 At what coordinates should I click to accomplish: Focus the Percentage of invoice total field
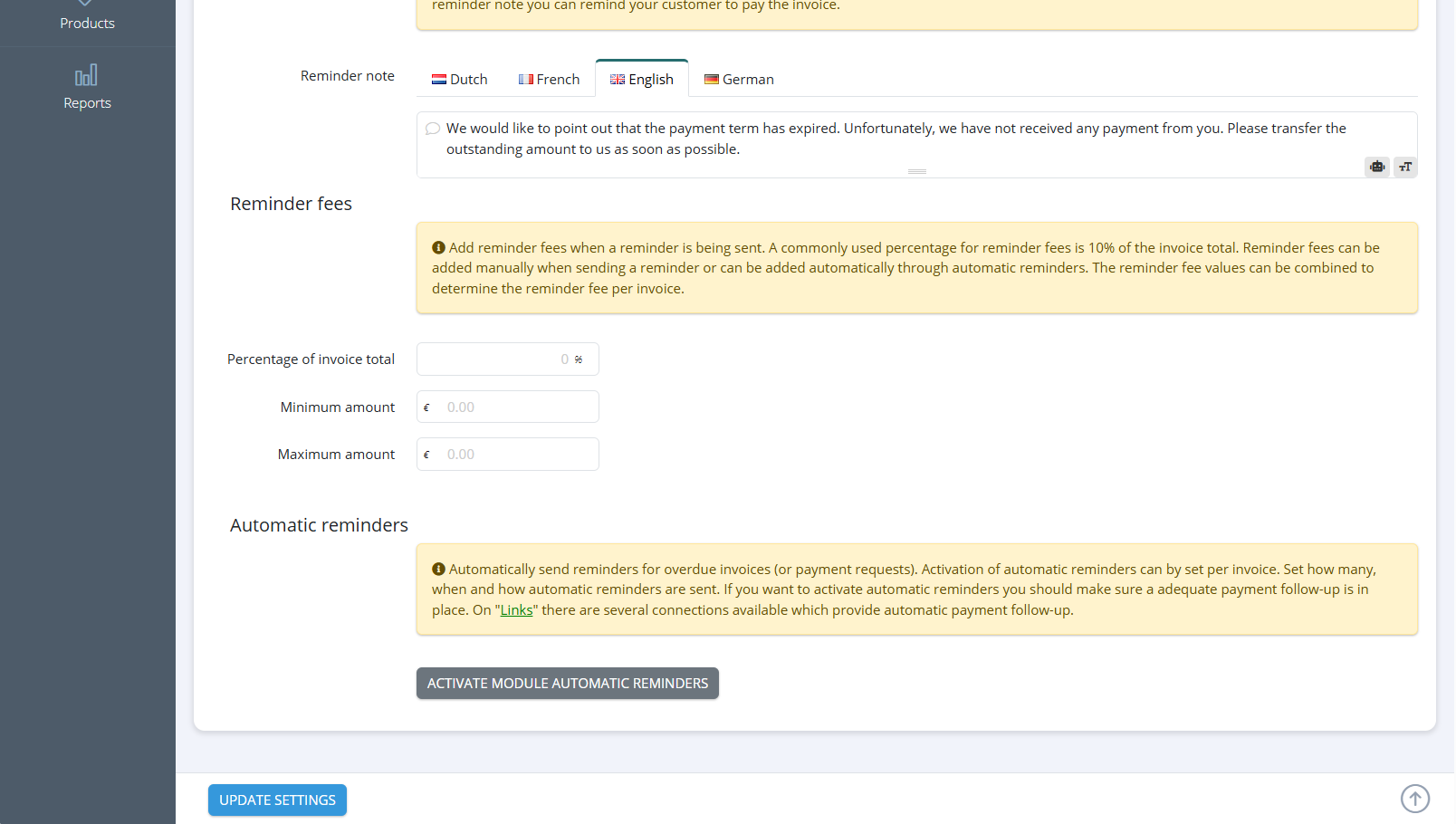click(508, 359)
